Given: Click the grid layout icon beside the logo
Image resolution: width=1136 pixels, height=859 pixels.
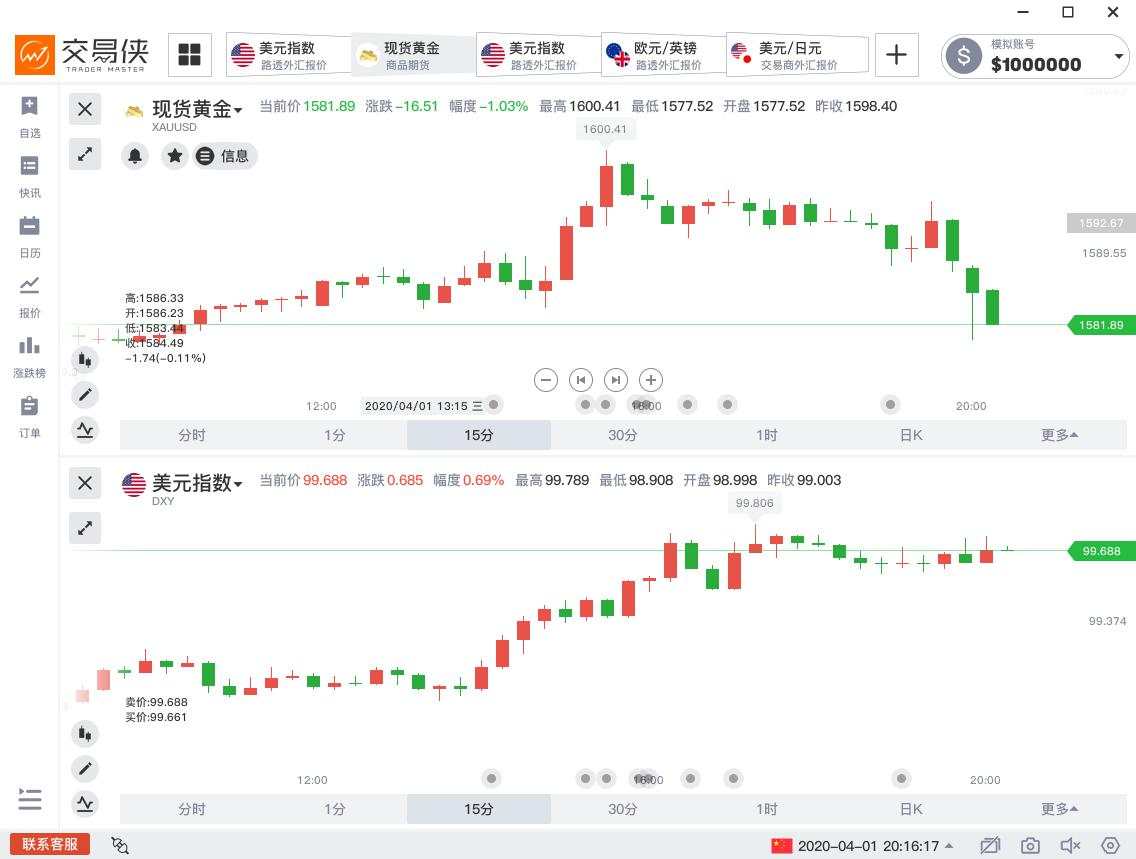Looking at the screenshot, I should point(189,54).
